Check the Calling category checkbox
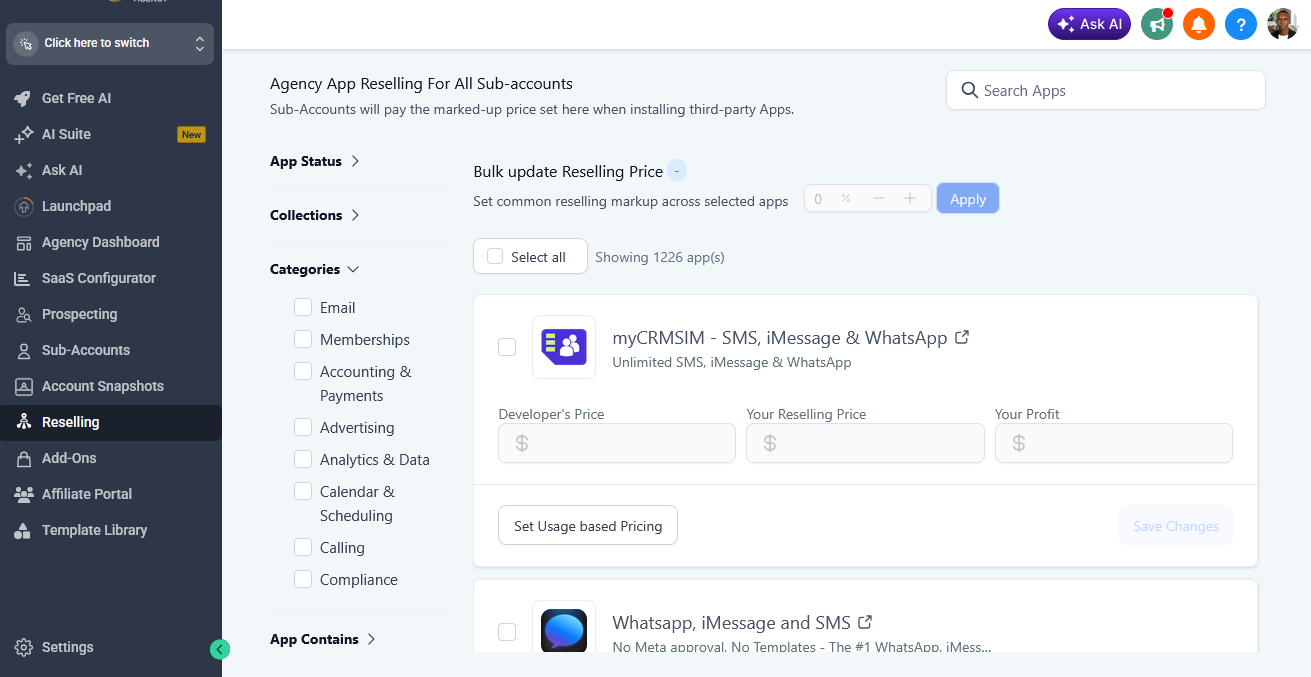The image size is (1311, 677). [303, 547]
